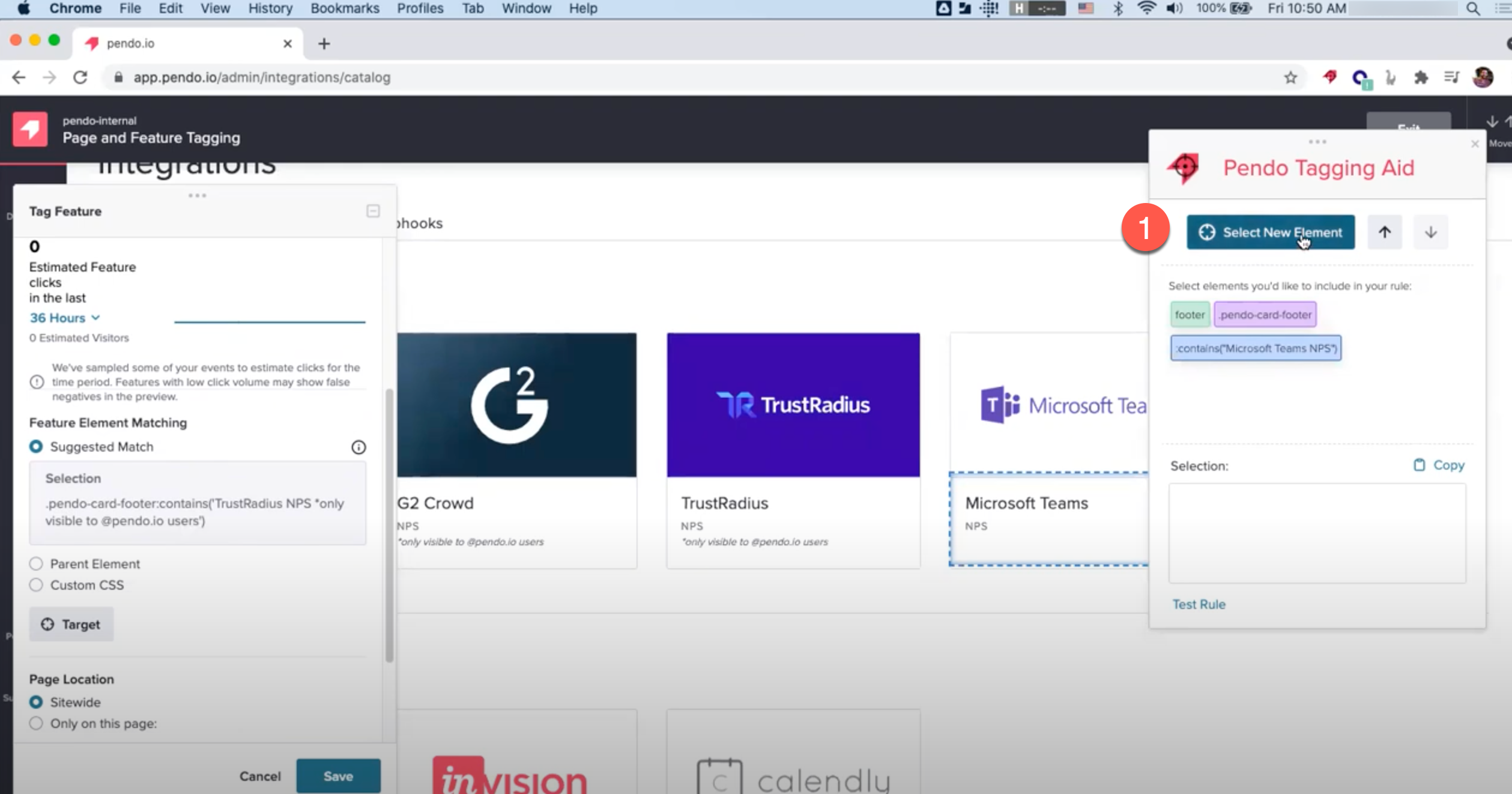Screen dimensions: 1512x794
Task: Click the sampled events info icon
Action: coord(37,382)
